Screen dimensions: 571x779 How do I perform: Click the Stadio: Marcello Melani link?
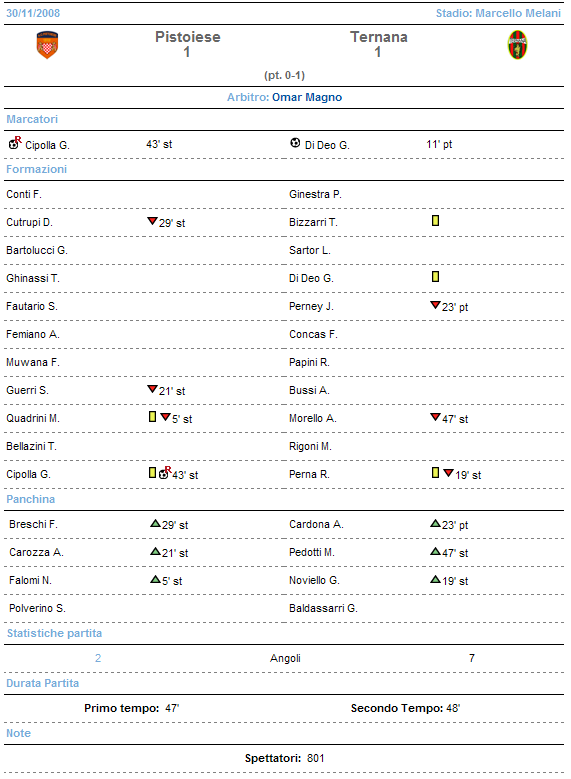point(498,13)
